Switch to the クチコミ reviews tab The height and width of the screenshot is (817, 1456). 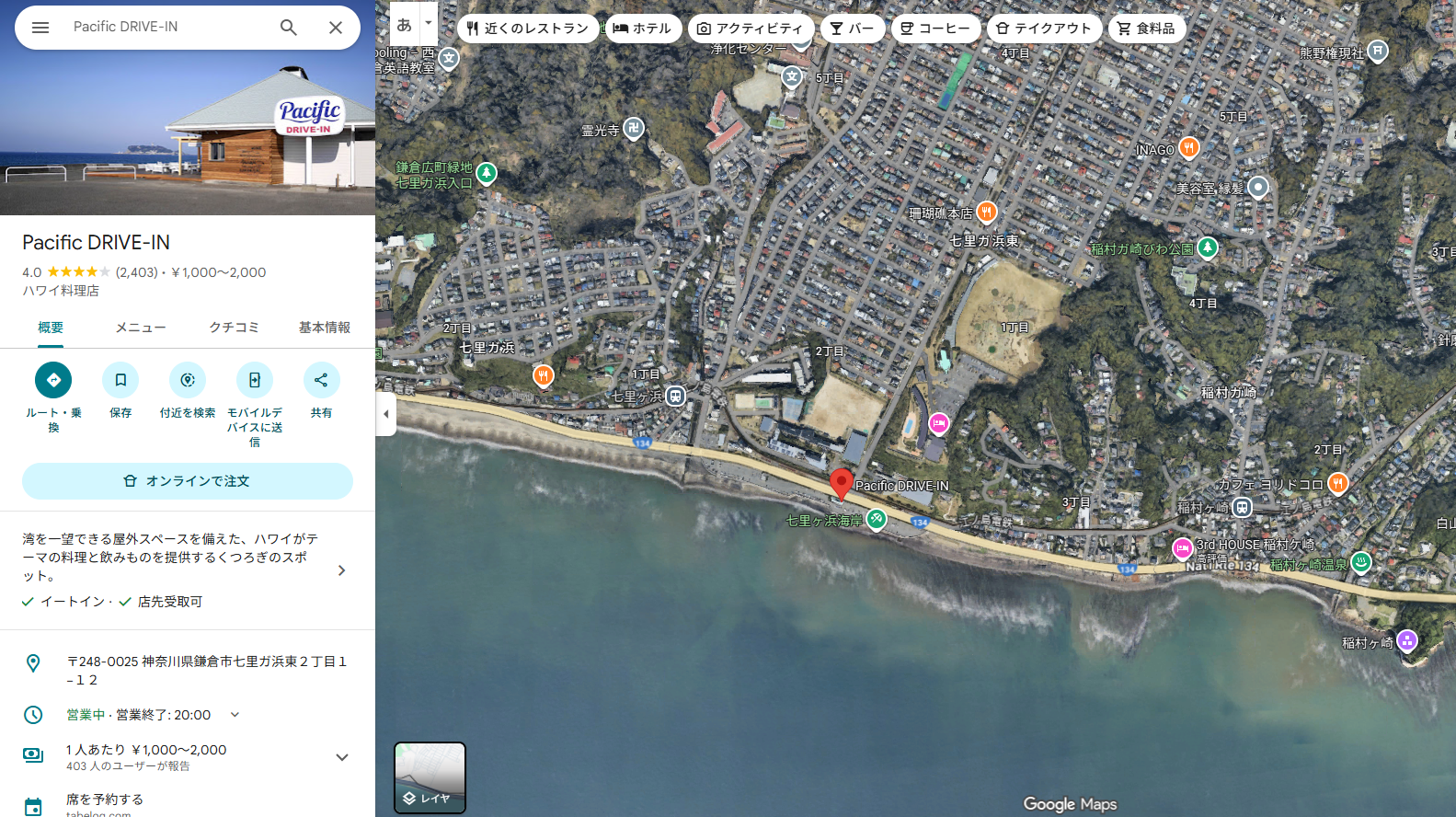(234, 328)
